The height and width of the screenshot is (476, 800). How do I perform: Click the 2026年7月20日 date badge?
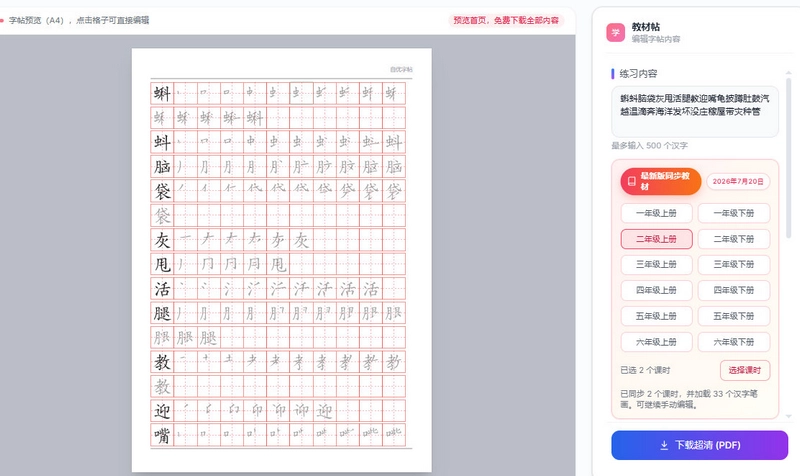[738, 181]
